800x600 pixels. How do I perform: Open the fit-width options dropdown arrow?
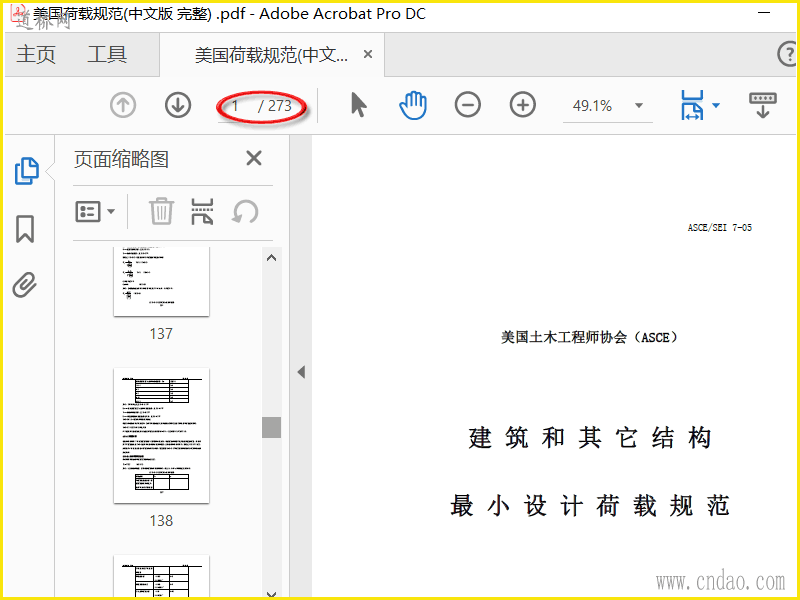coord(716,106)
